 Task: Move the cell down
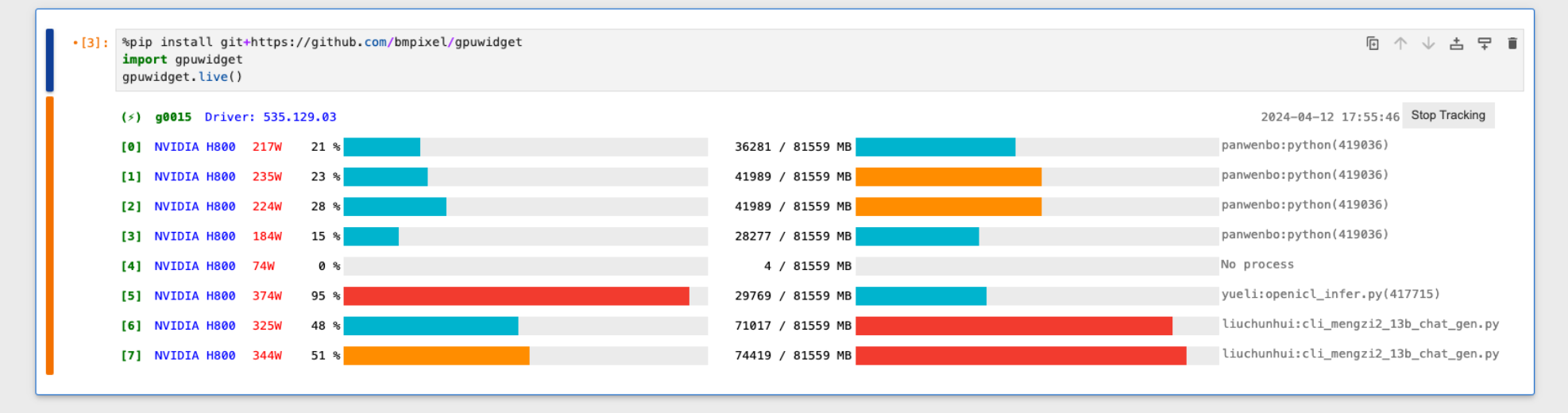pos(1428,44)
